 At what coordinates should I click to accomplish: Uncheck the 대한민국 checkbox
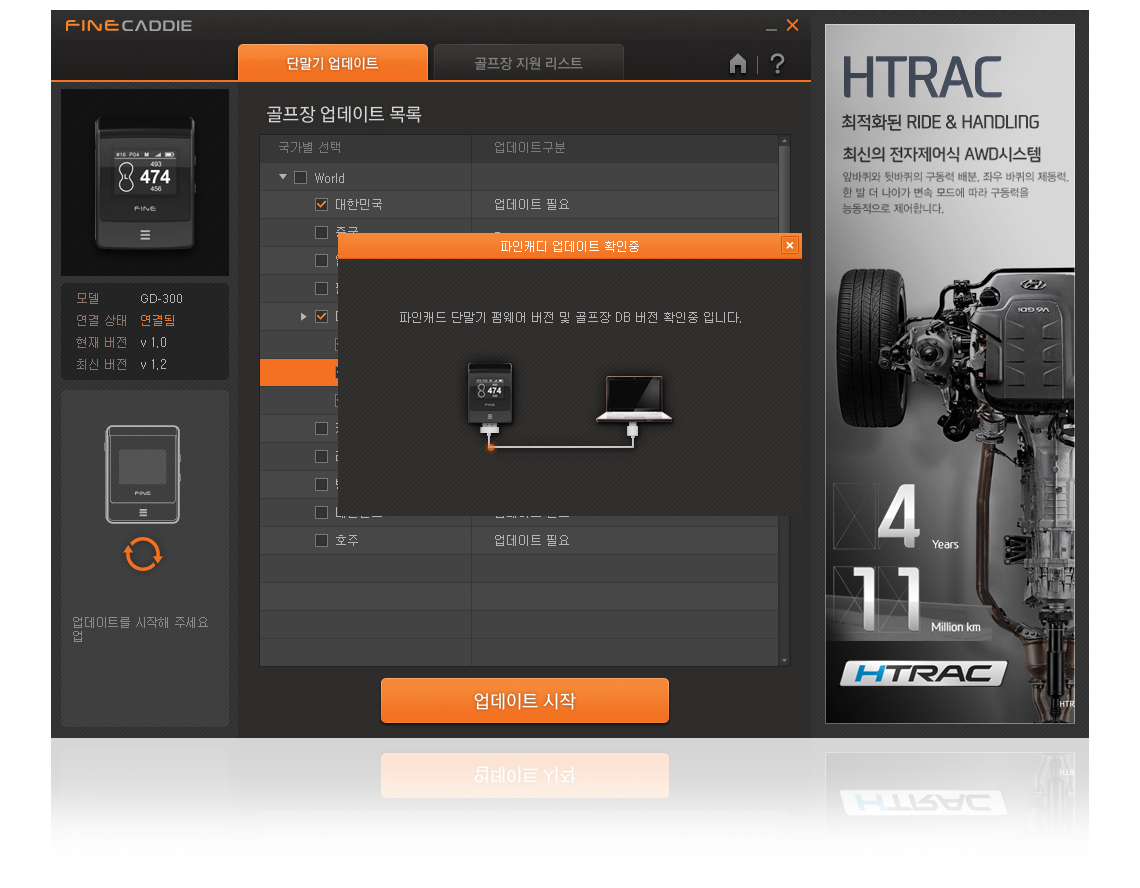(321, 204)
